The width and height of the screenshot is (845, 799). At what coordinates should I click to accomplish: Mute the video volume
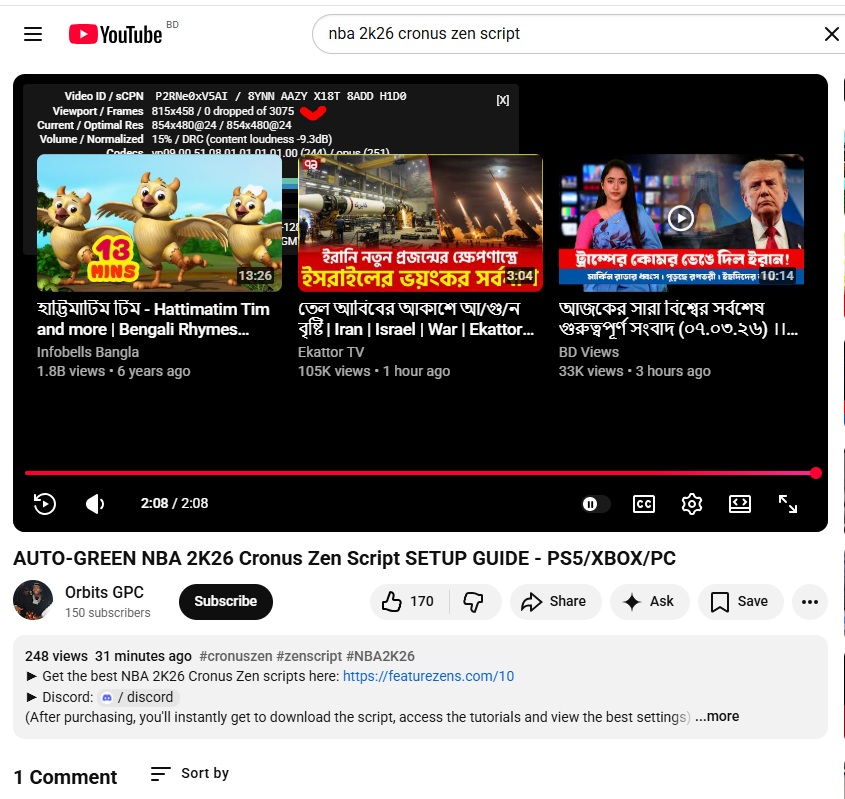coord(95,504)
